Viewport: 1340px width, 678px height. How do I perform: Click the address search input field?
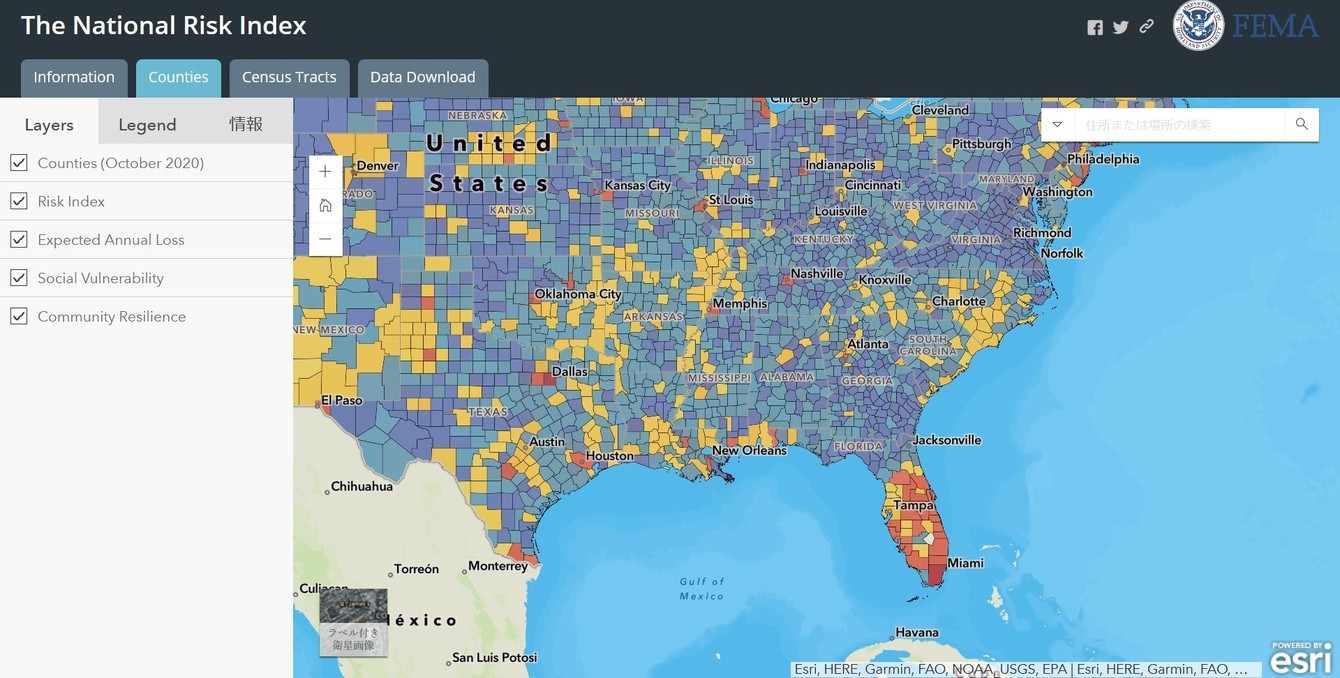(1180, 124)
